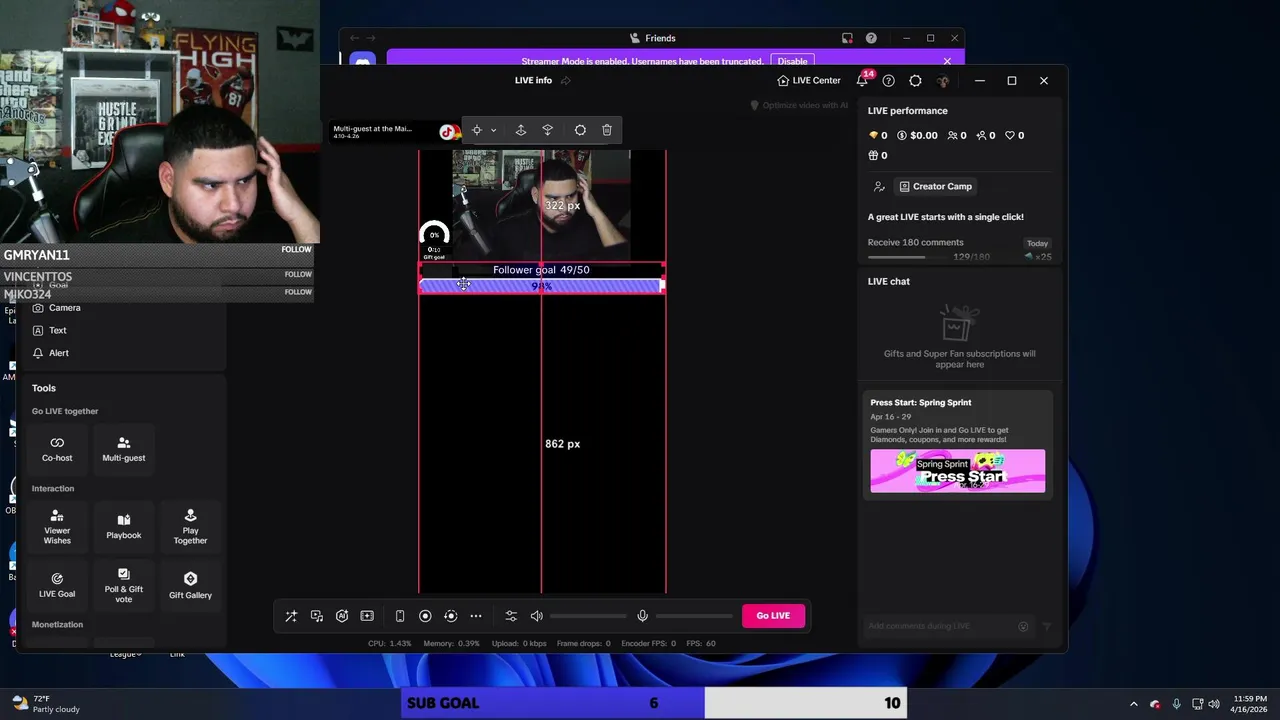This screenshot has width=1280, height=720.
Task: Click the comment input field in LIVE chat
Action: click(940, 626)
